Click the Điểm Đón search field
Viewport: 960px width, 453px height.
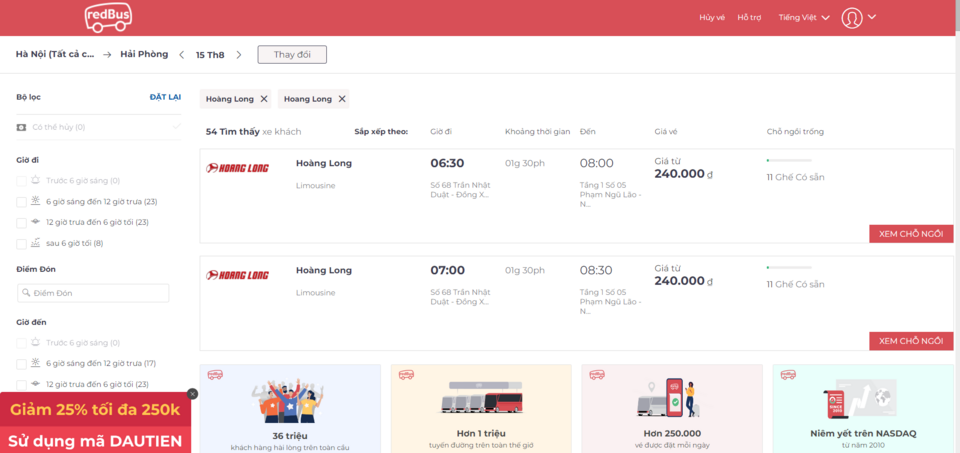93,293
